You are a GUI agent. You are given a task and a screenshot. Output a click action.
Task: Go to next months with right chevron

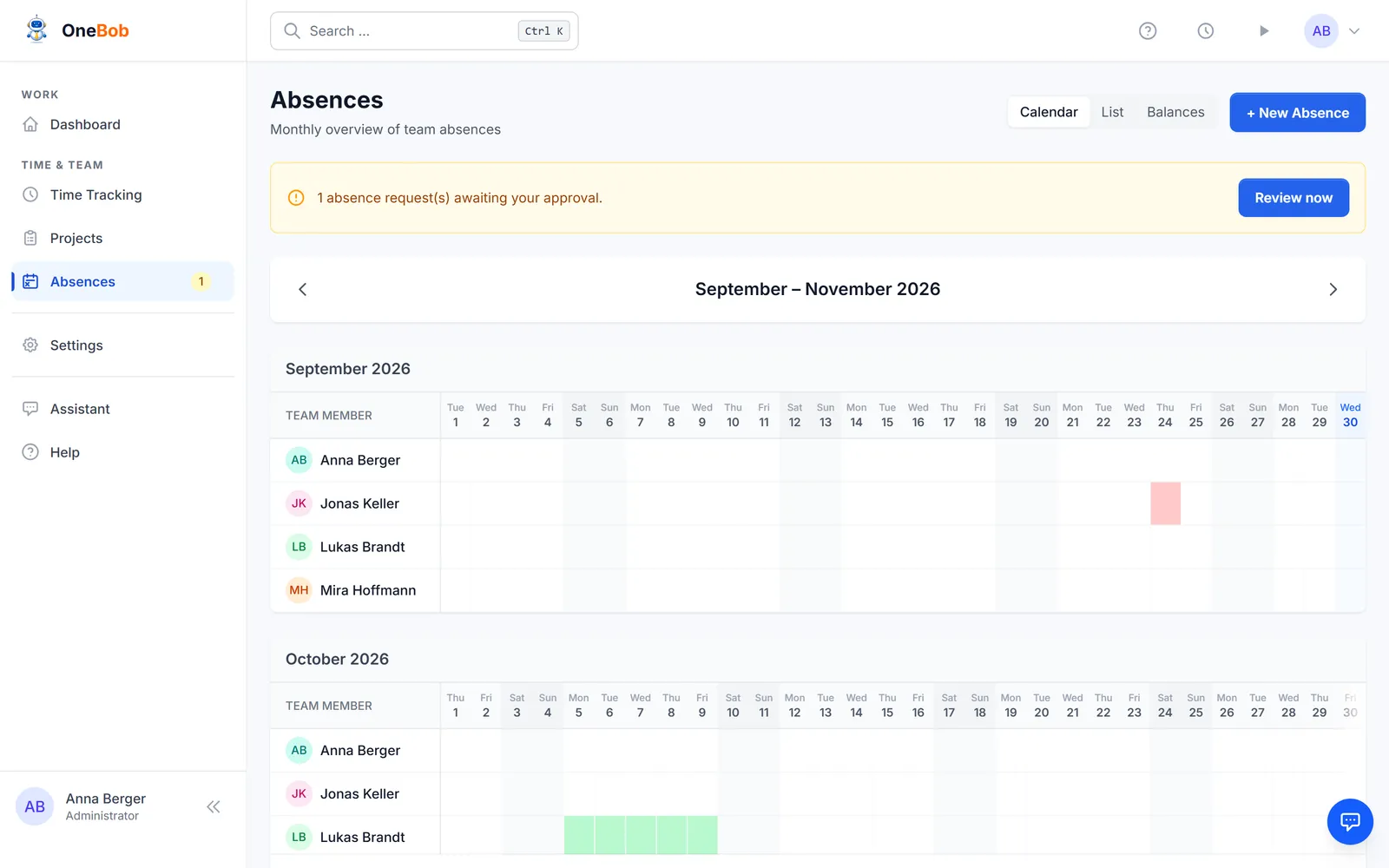click(x=1333, y=289)
